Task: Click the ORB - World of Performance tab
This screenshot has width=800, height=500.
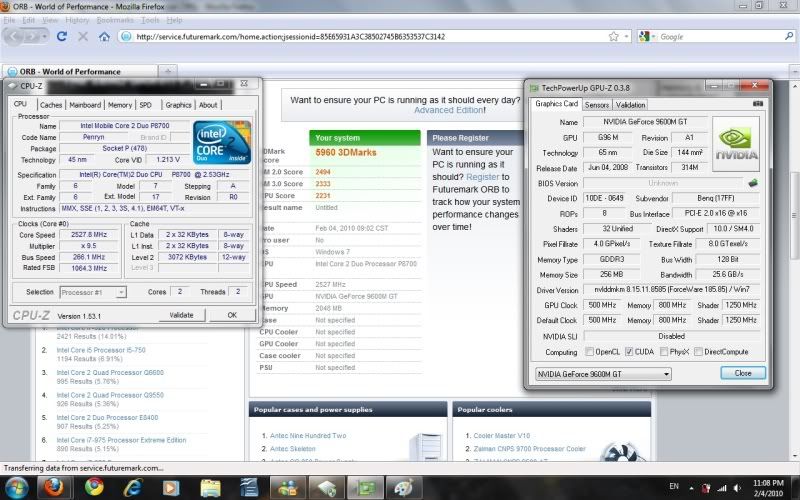Action: pos(80,71)
